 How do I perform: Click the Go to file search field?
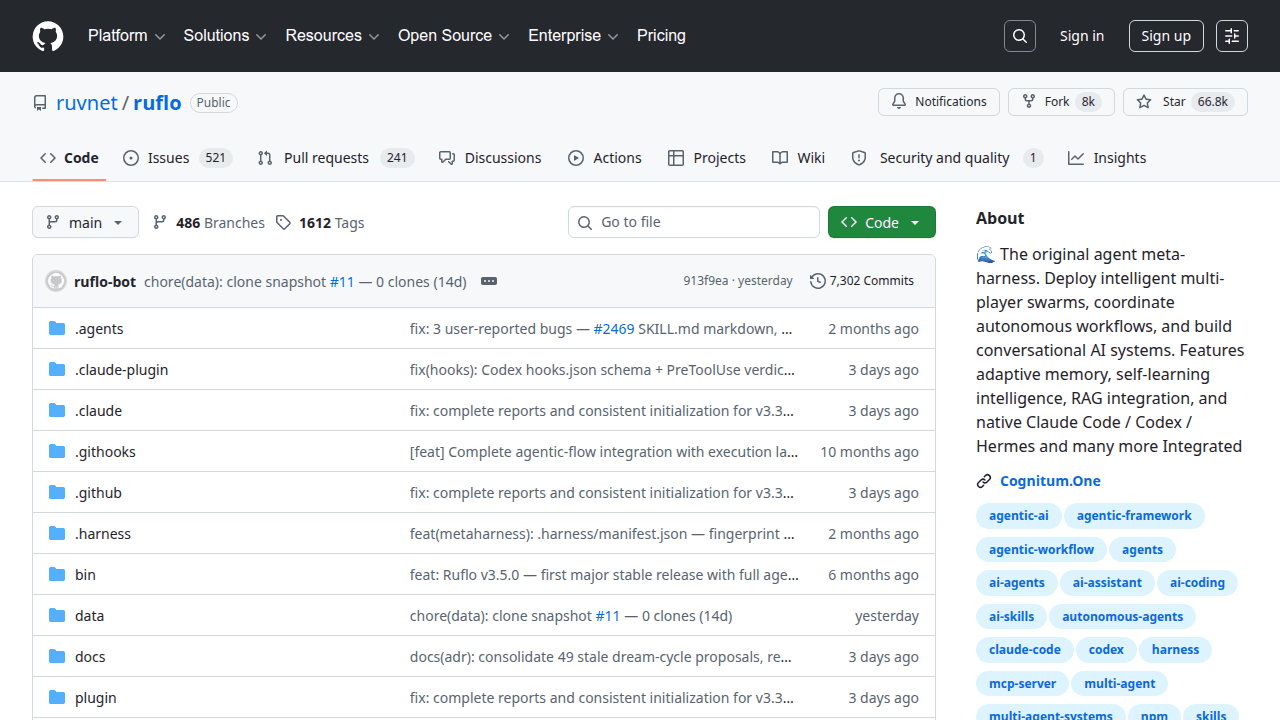pos(694,222)
